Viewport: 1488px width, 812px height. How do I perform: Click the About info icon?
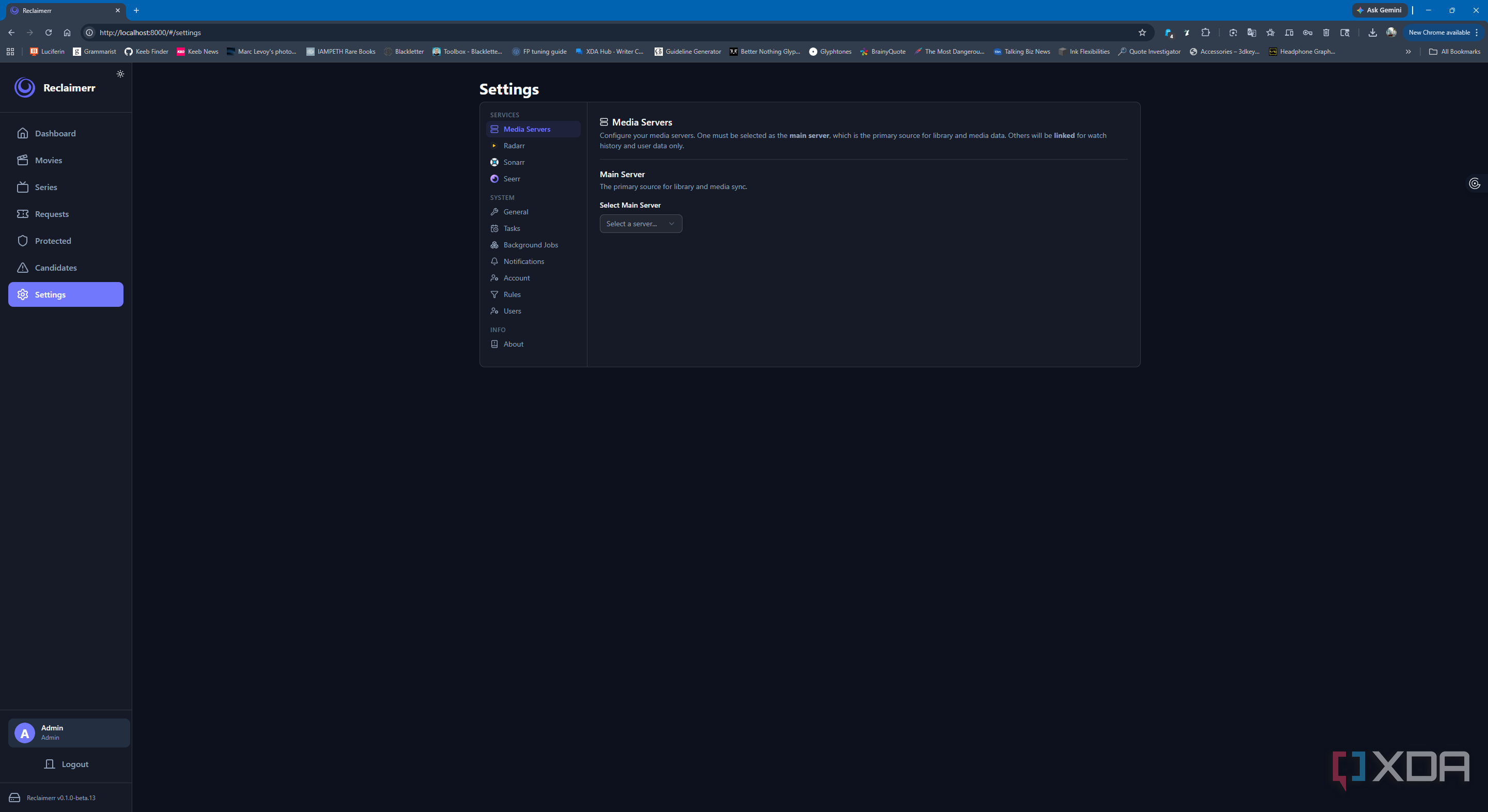point(494,344)
